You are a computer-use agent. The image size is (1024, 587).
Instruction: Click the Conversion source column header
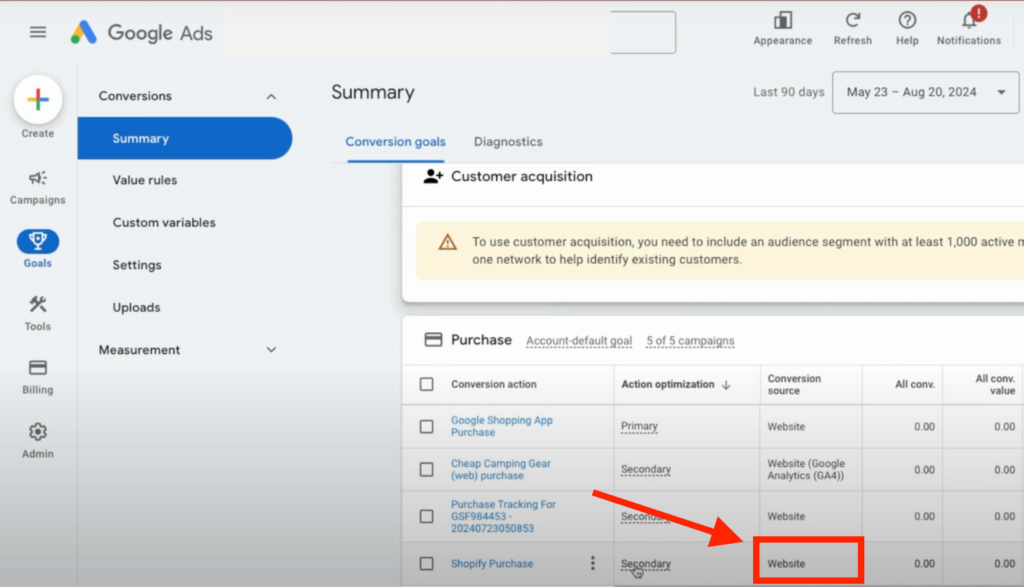[793, 385]
